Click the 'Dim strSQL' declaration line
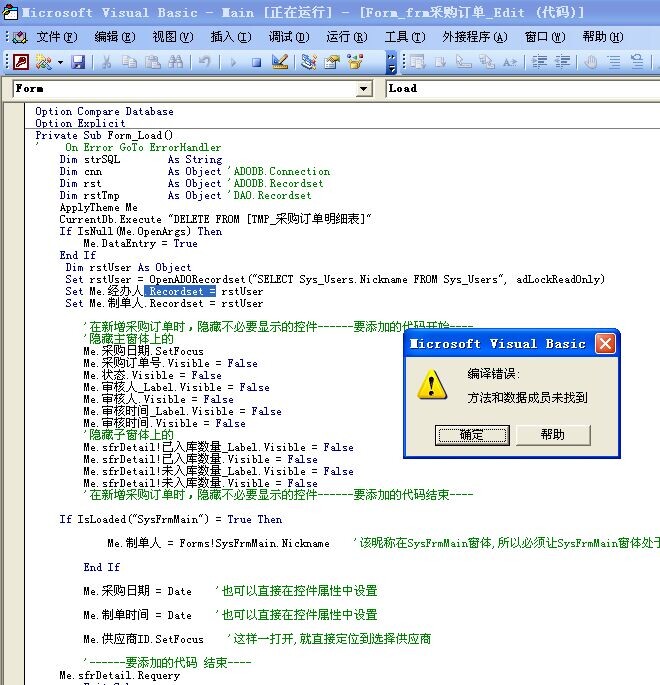This screenshot has height=685, width=660. pos(141,159)
